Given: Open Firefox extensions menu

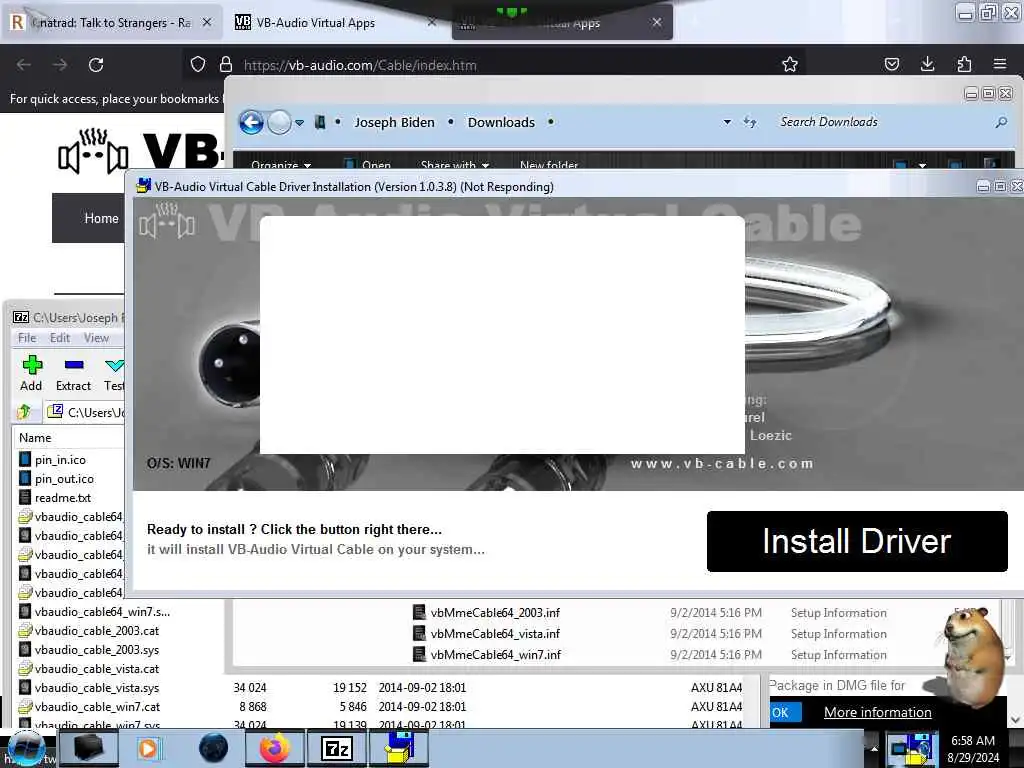Looking at the screenshot, I should tap(964, 64).
